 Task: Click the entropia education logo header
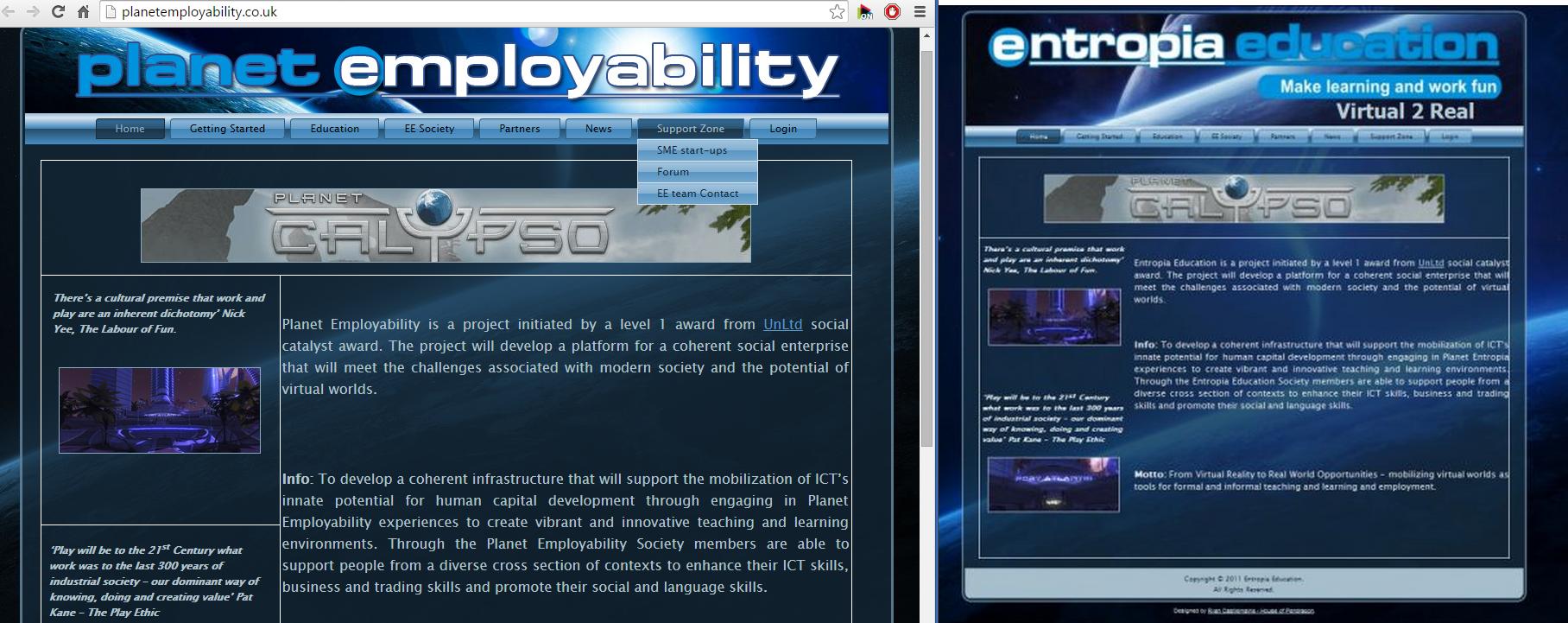1243,48
